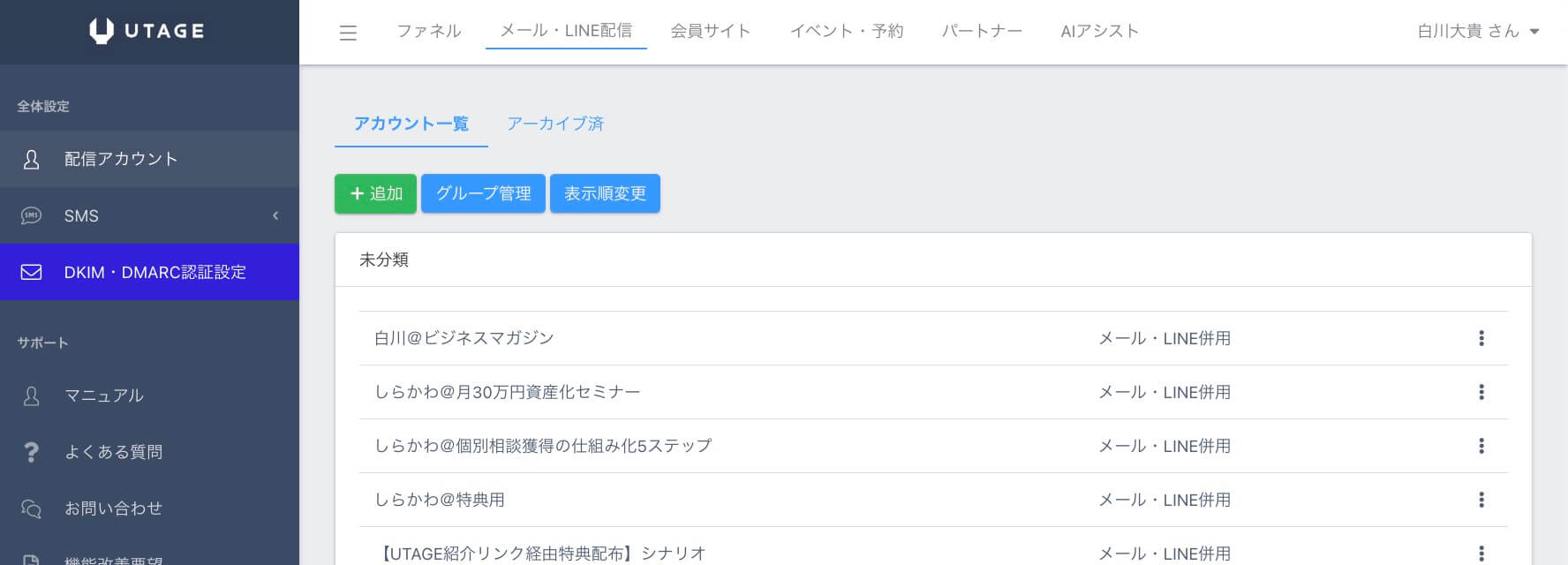
Task: Expand the SMS submenu chevron
Action: [x=275, y=215]
